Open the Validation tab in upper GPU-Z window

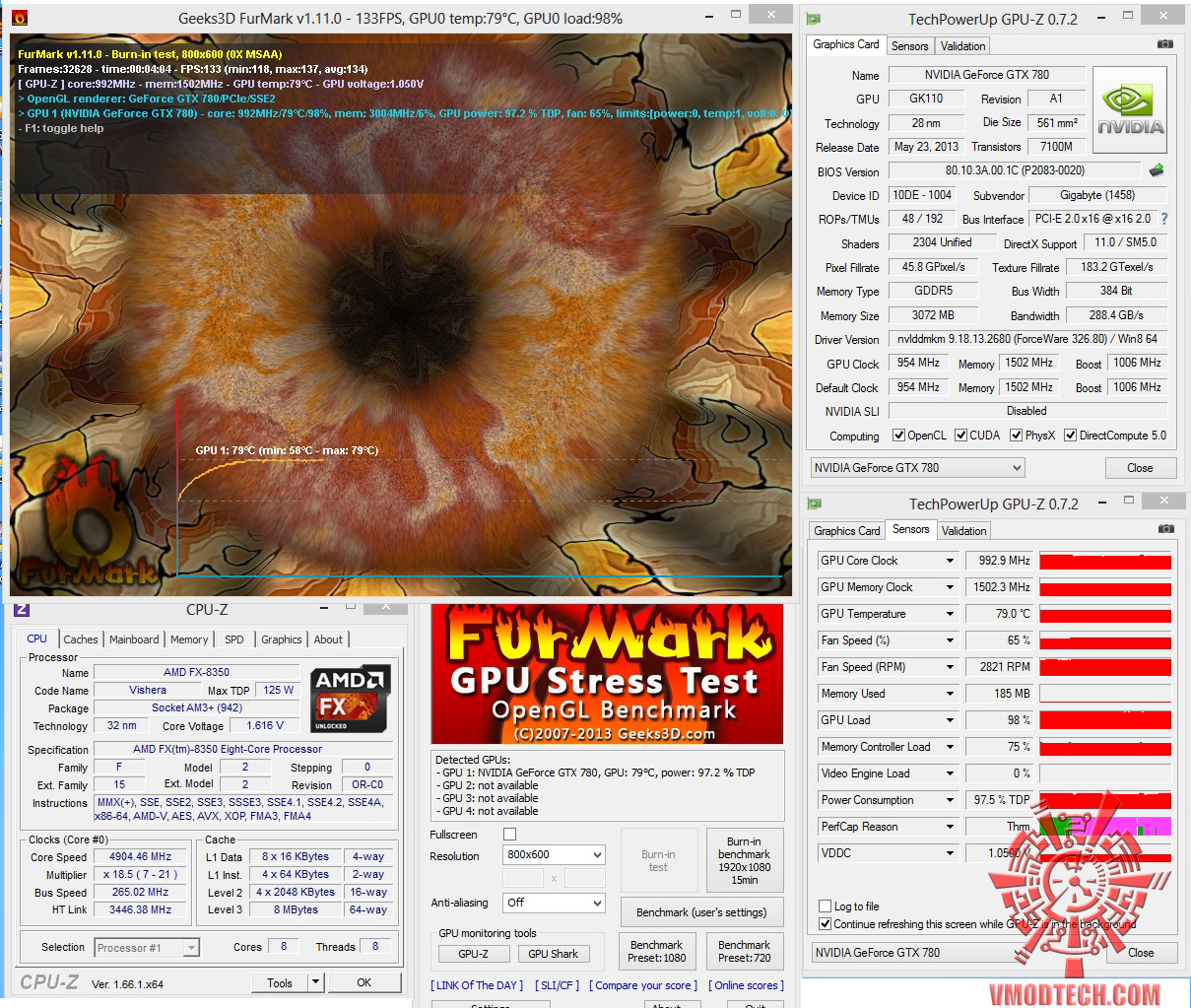pyautogui.click(x=962, y=46)
